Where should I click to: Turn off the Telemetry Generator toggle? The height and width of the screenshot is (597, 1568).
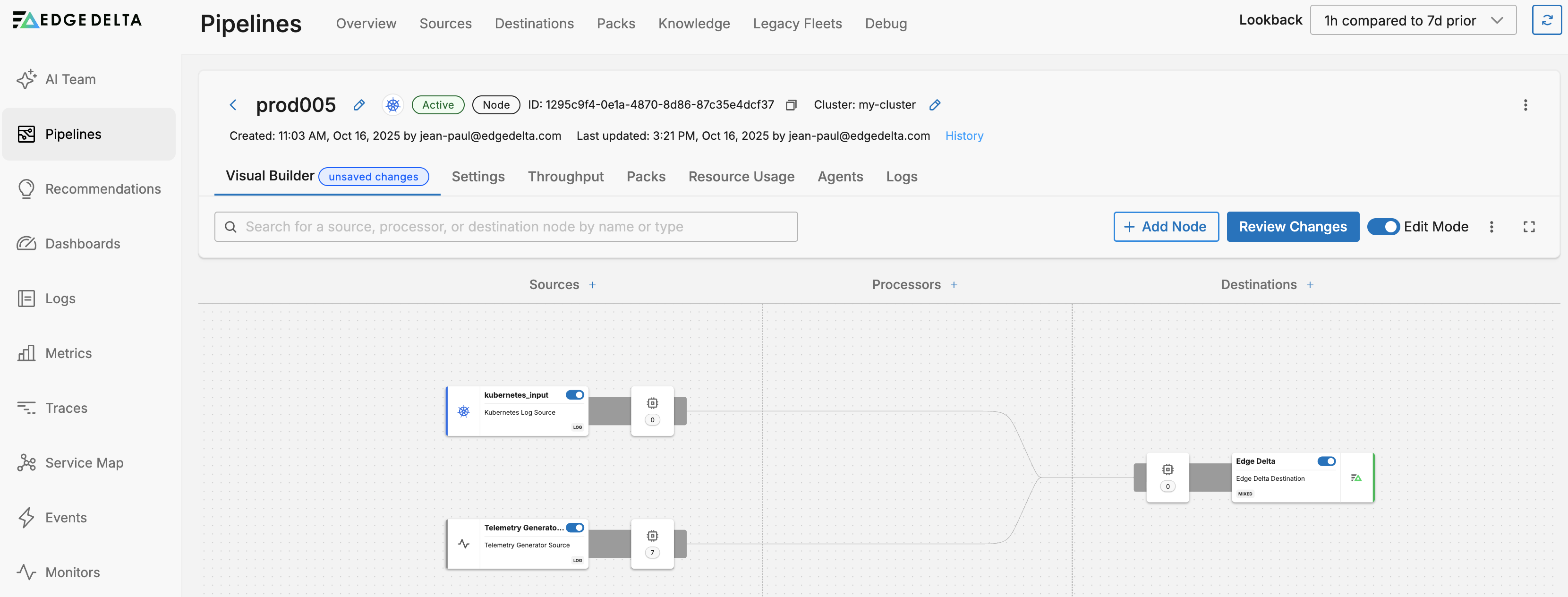[575, 528]
